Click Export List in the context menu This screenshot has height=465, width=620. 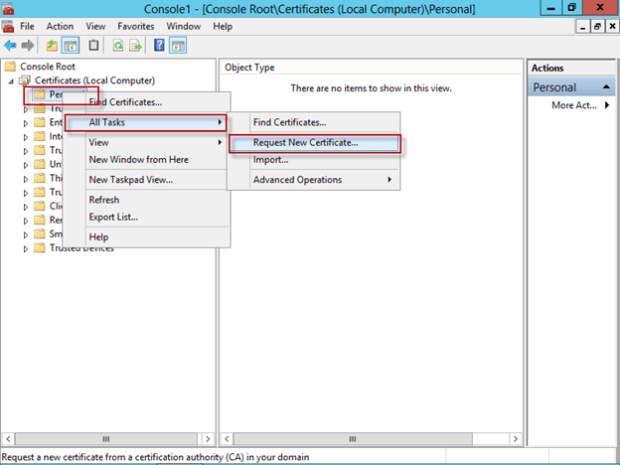tap(113, 216)
